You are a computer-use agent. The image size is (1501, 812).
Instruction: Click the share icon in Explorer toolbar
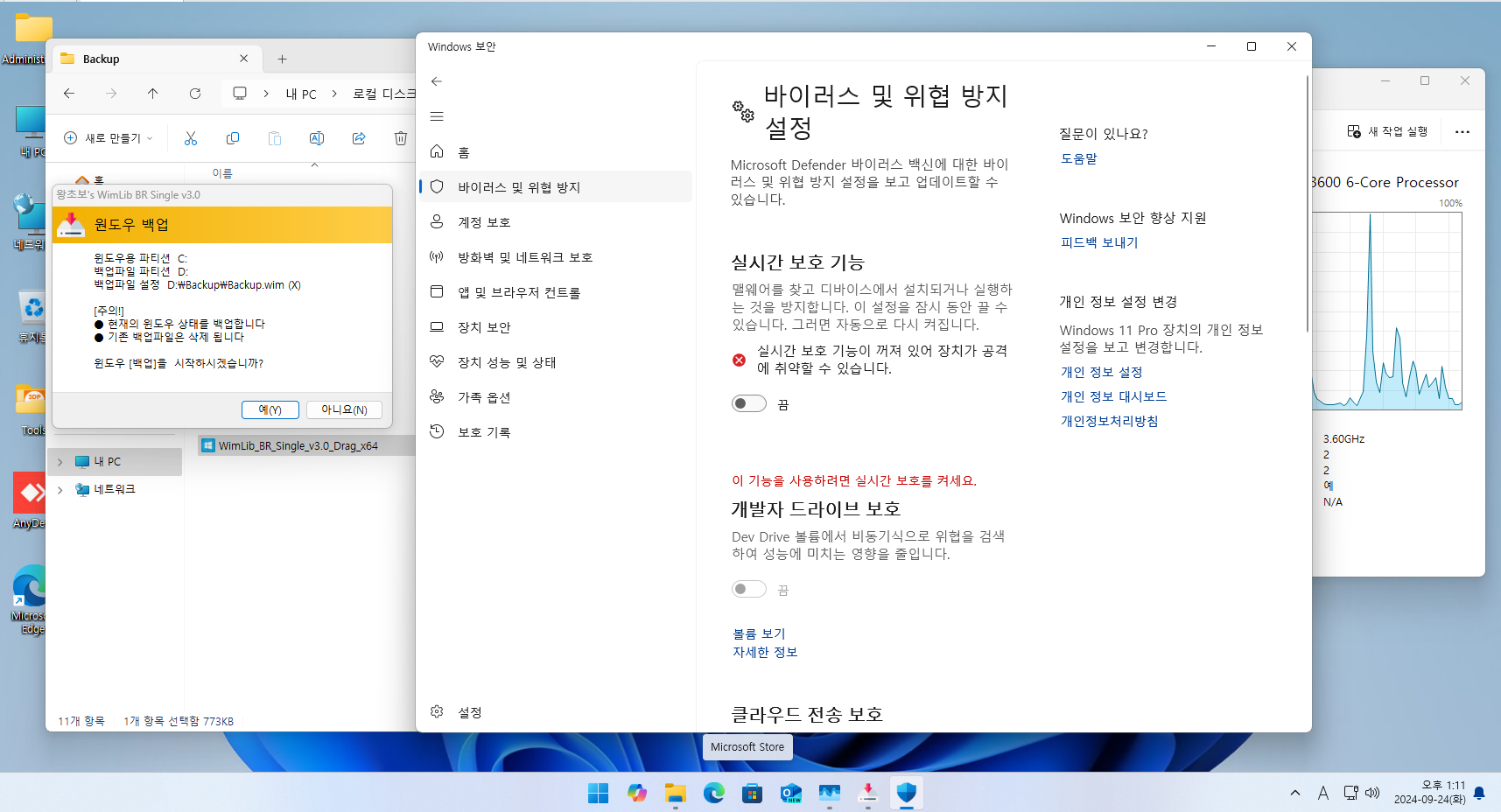click(x=359, y=138)
